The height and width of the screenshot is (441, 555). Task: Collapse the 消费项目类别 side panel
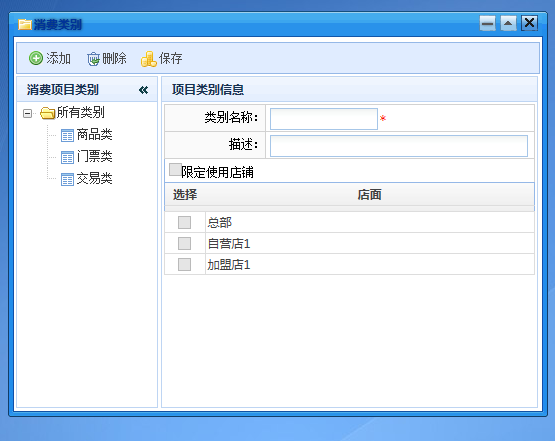pyautogui.click(x=143, y=90)
